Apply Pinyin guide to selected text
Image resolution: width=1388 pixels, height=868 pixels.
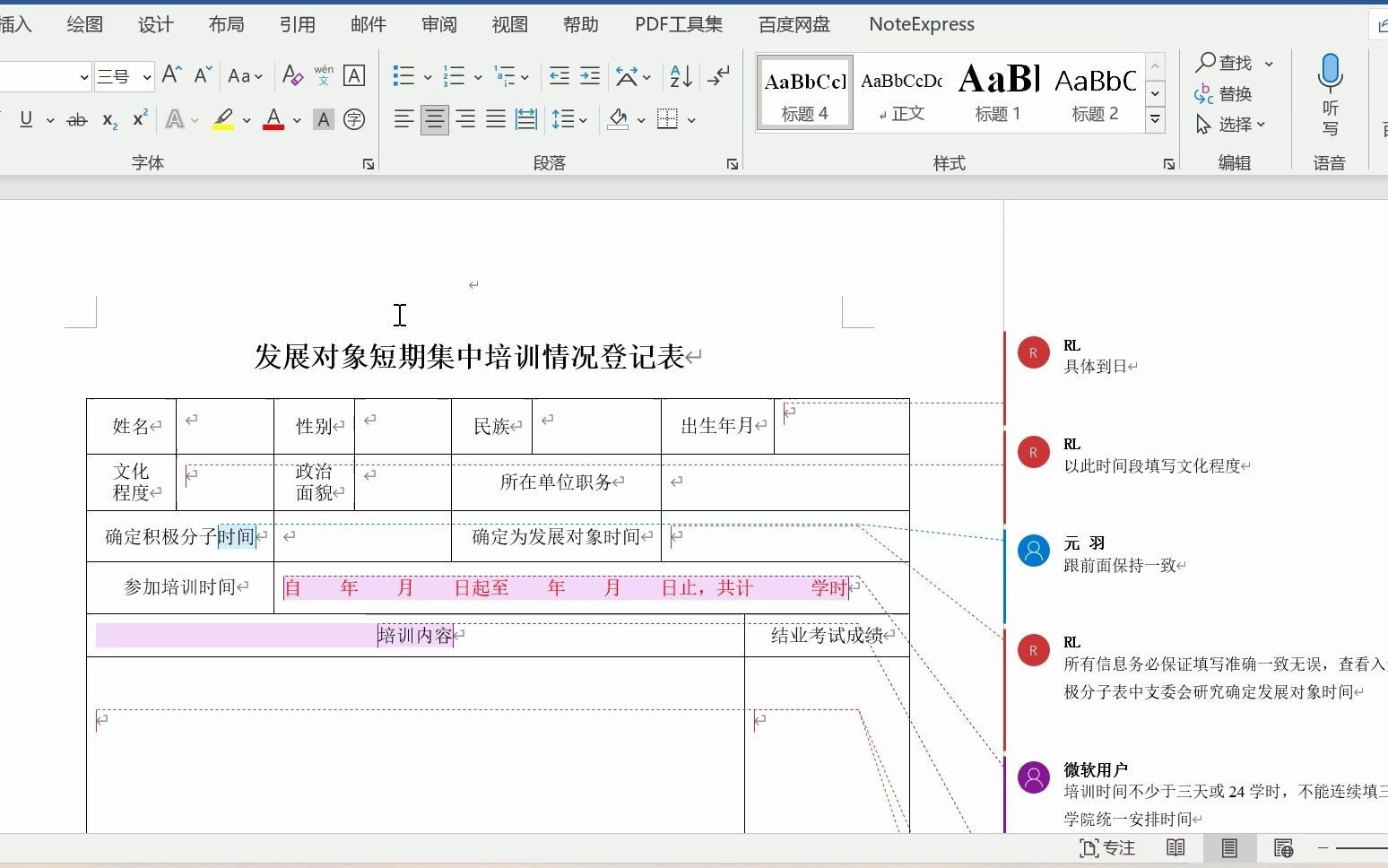(x=323, y=75)
